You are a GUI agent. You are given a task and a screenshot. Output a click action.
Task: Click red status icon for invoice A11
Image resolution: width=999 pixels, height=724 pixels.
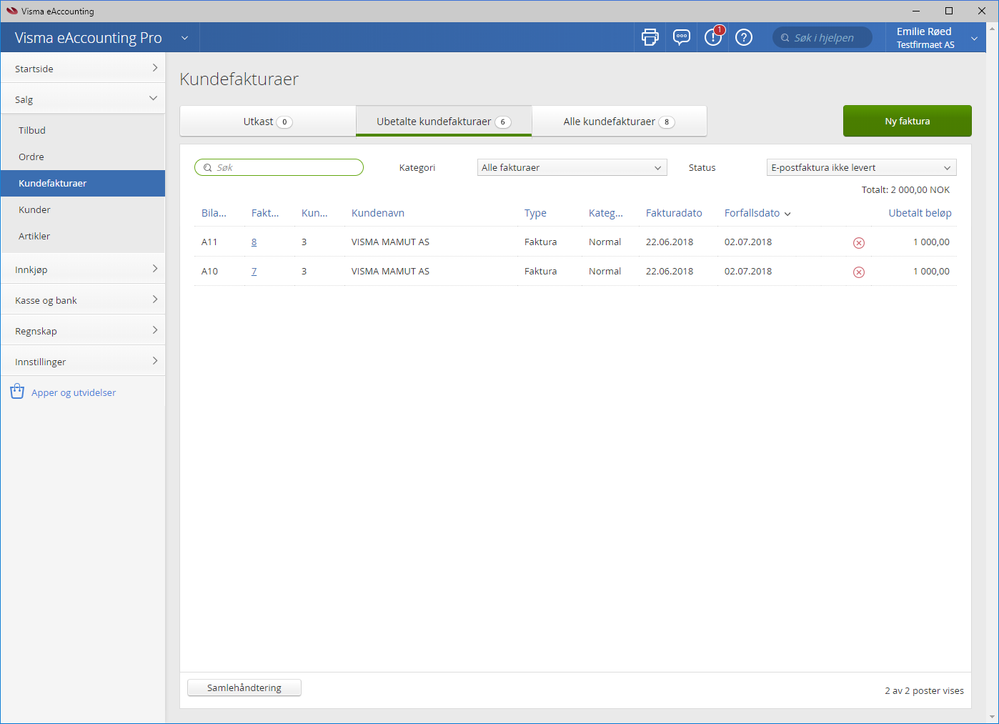[858, 243]
